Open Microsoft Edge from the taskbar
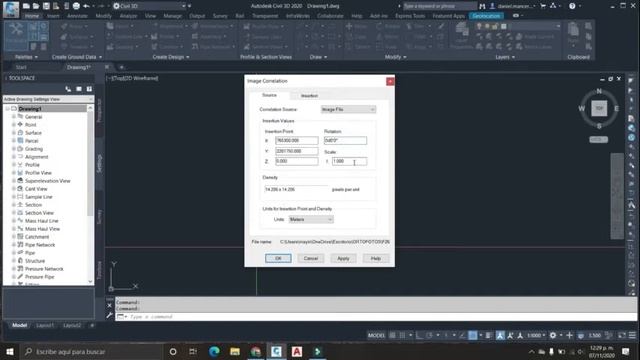The height and width of the screenshot is (360, 640). [x=214, y=351]
